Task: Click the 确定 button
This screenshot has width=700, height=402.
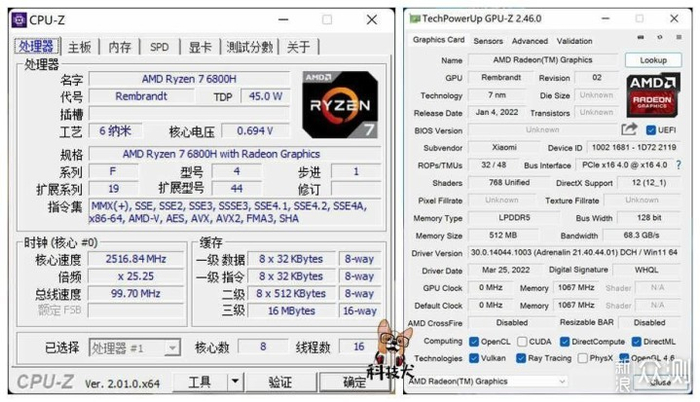Action: tap(354, 382)
